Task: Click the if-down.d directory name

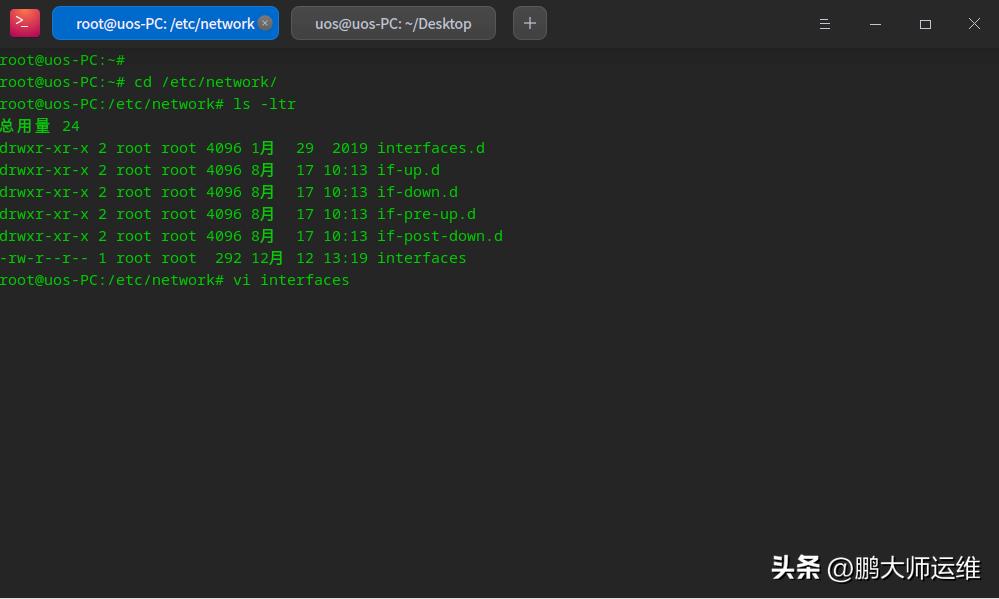Action: point(417,192)
